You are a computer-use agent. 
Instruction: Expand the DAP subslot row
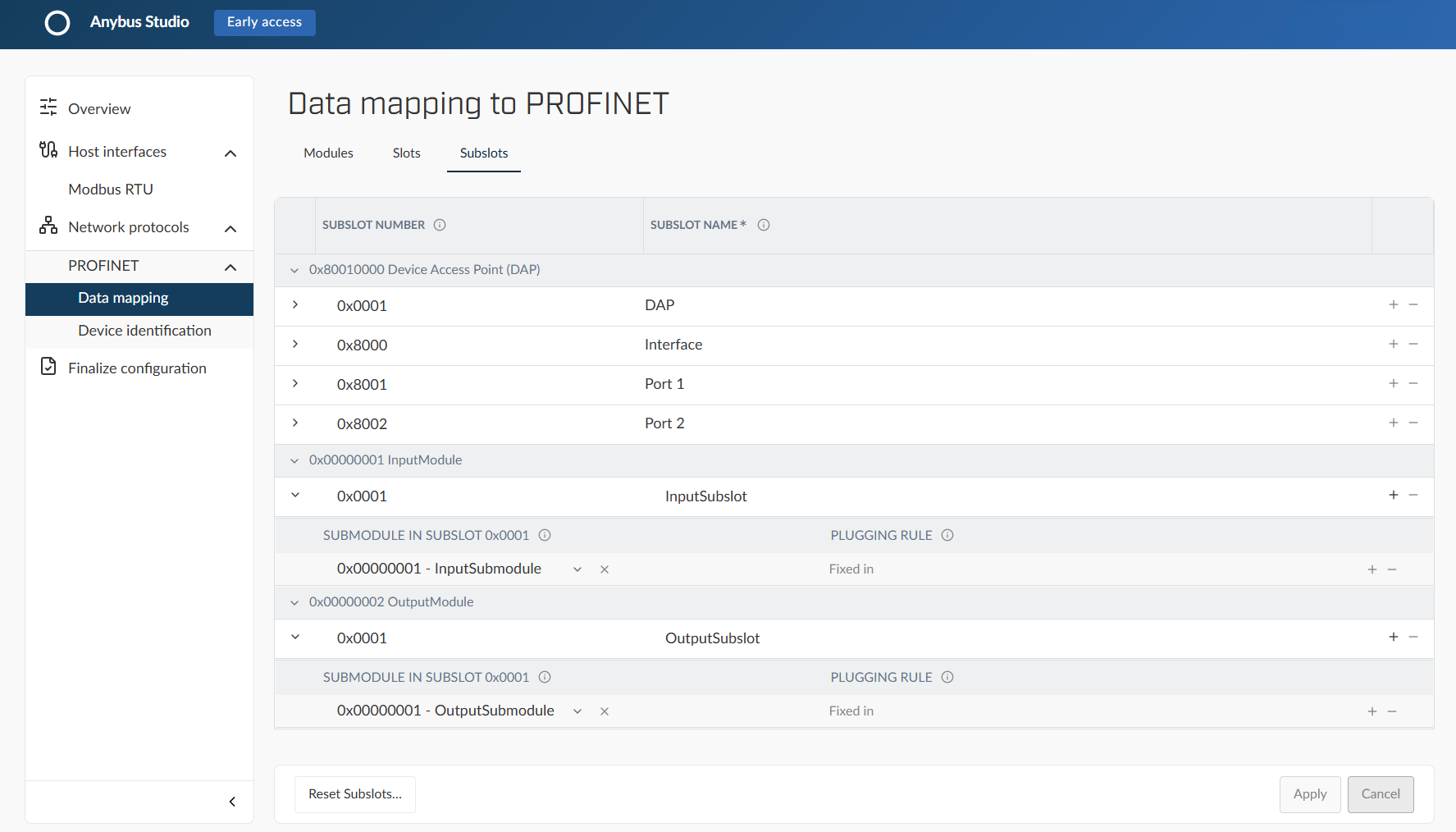pyautogui.click(x=295, y=304)
